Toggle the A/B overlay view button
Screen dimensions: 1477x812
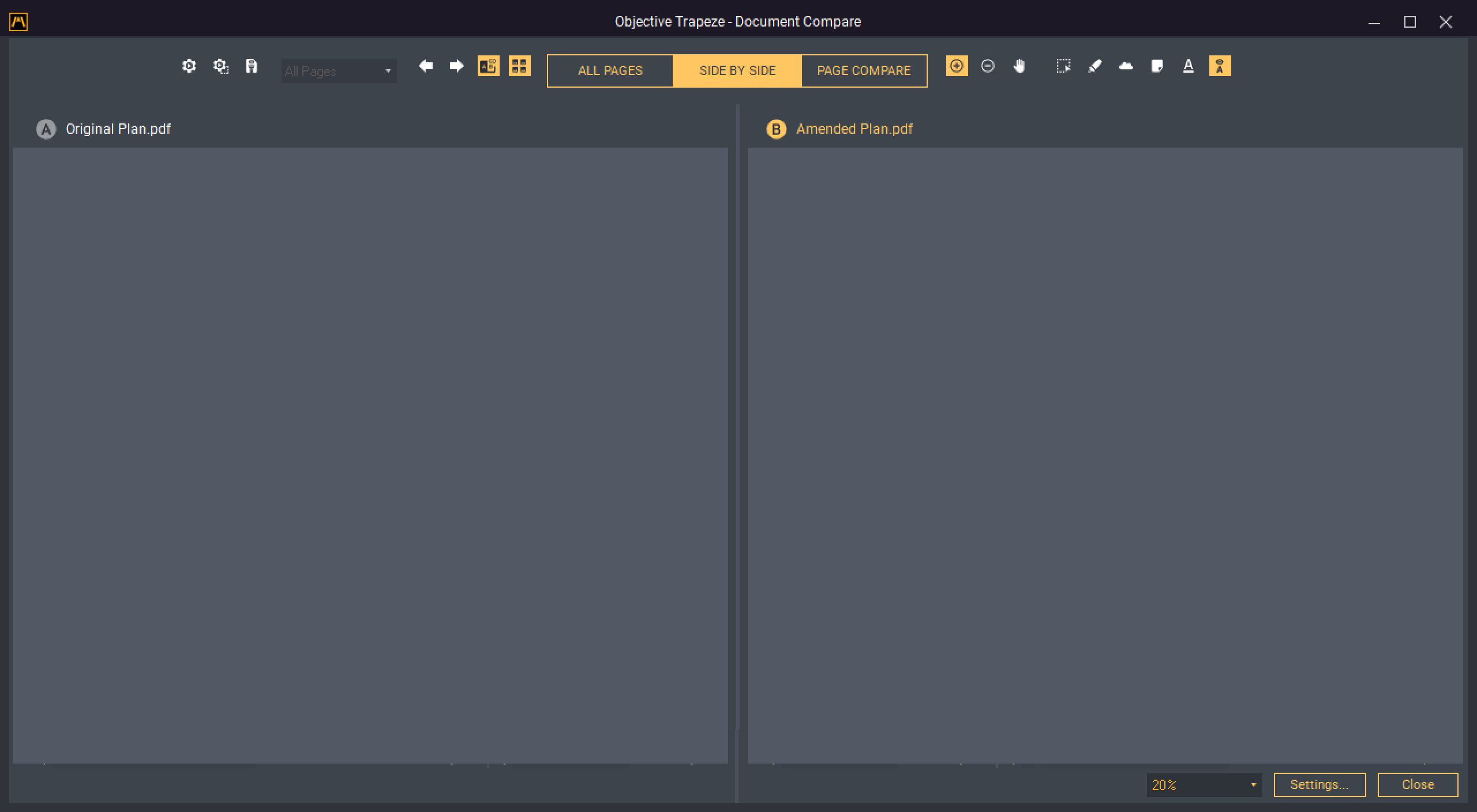(488, 66)
